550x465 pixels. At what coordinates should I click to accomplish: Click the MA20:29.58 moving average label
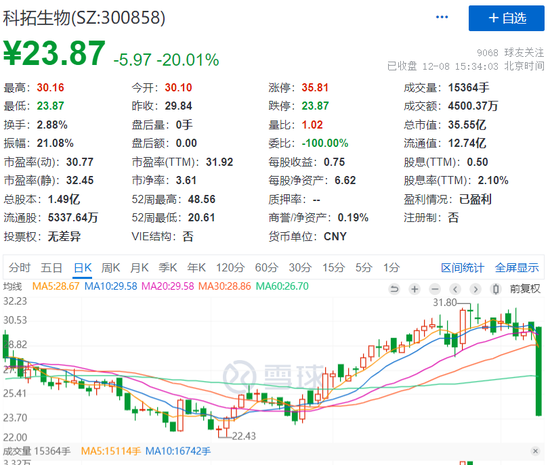tap(168, 286)
